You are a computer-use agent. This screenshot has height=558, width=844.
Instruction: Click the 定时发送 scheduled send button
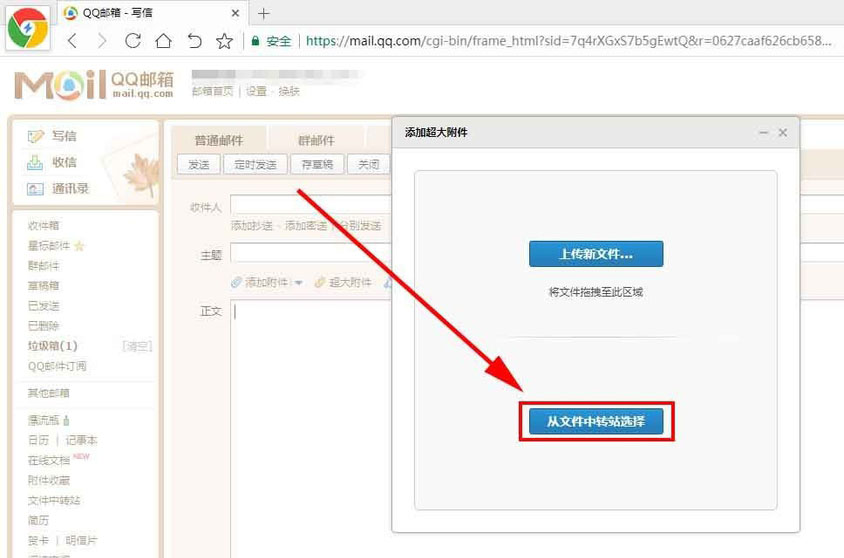coord(255,165)
